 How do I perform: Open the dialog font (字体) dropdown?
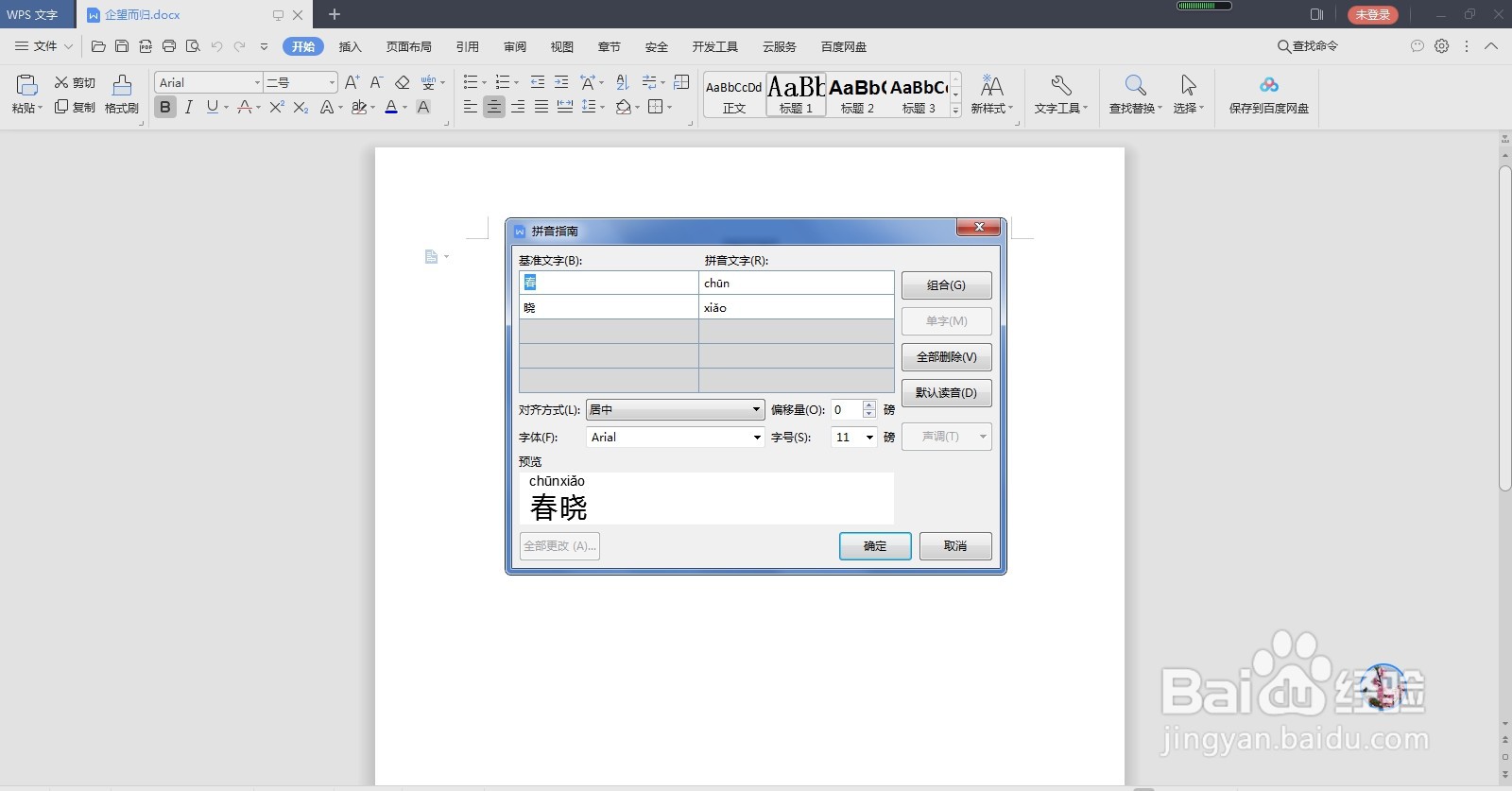tap(675, 437)
